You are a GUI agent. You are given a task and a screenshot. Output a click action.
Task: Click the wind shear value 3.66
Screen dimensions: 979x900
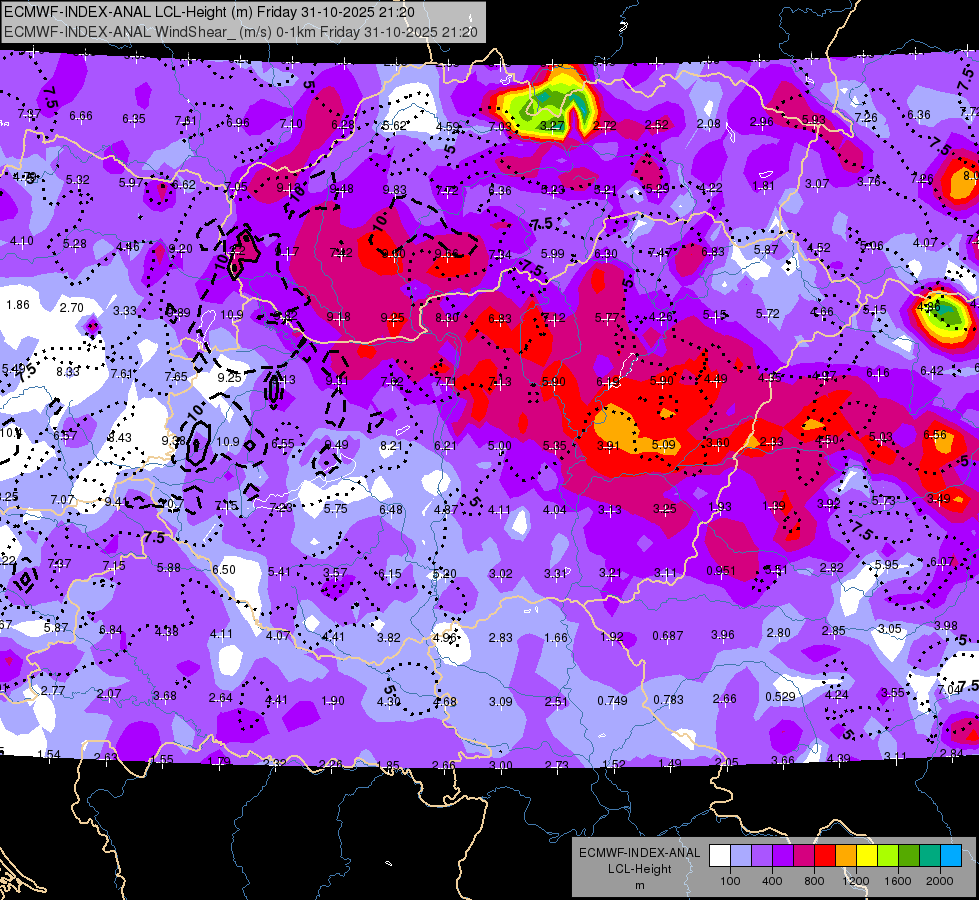coord(783,761)
